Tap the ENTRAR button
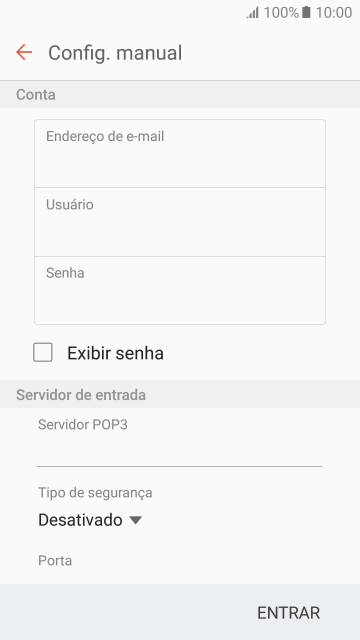This screenshot has height=640, width=360. (289, 613)
